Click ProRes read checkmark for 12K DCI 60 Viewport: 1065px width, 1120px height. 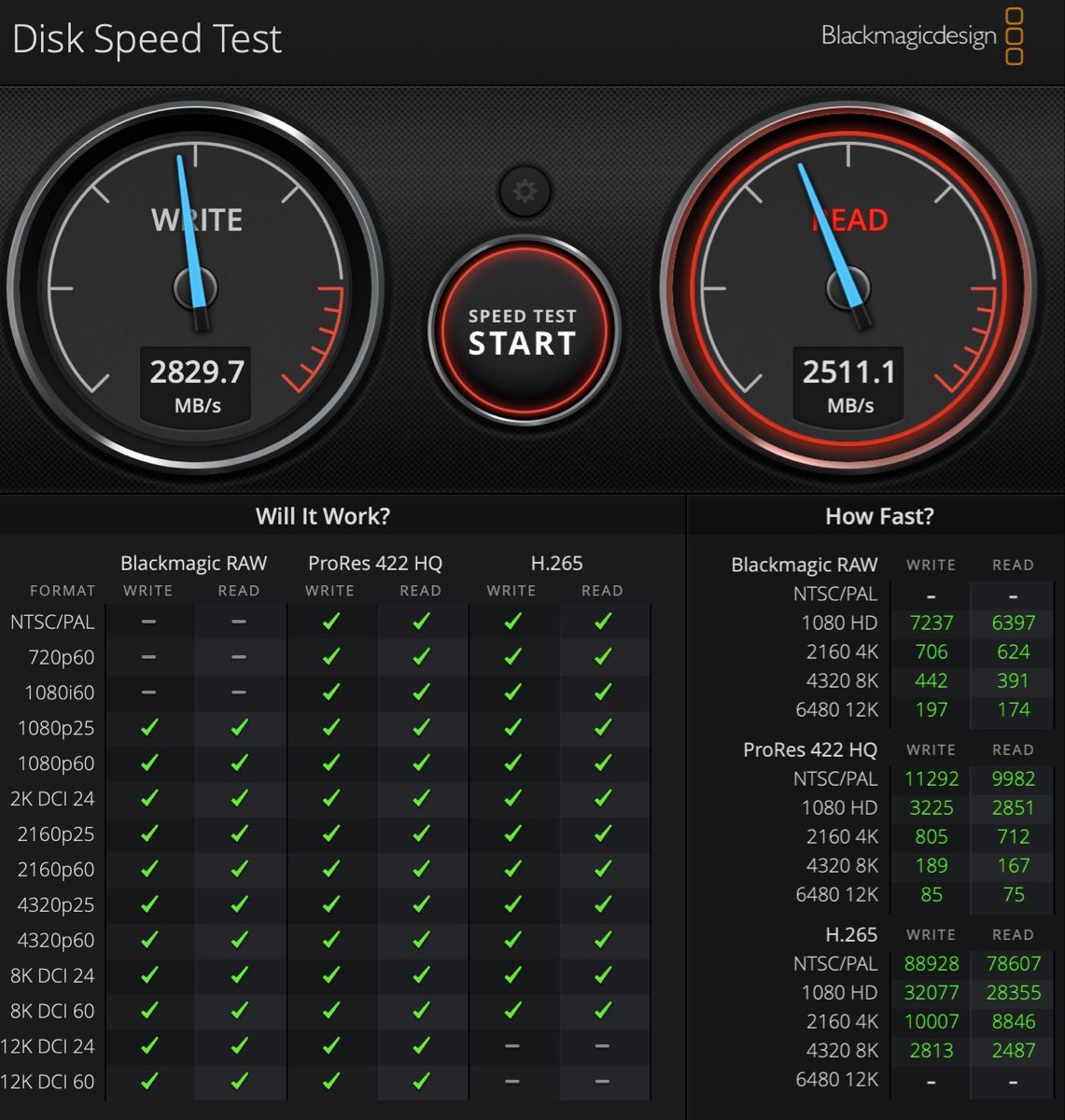421,1082
